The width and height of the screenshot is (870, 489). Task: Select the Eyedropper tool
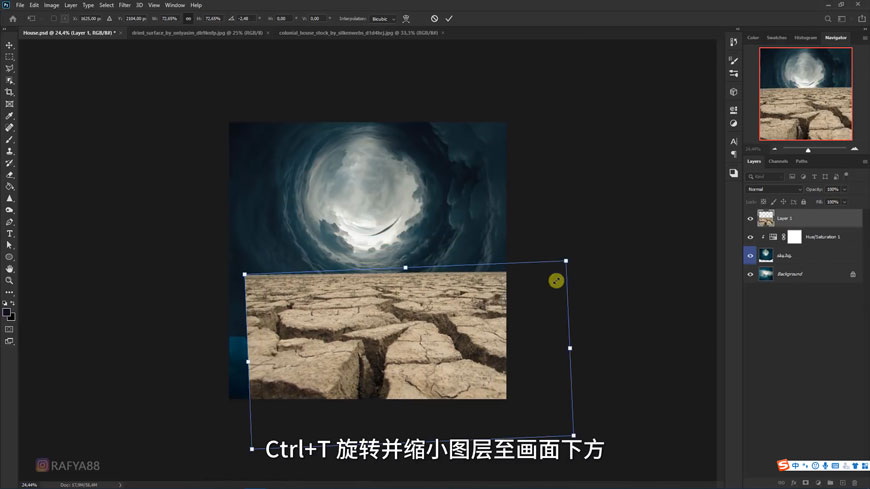[10, 116]
